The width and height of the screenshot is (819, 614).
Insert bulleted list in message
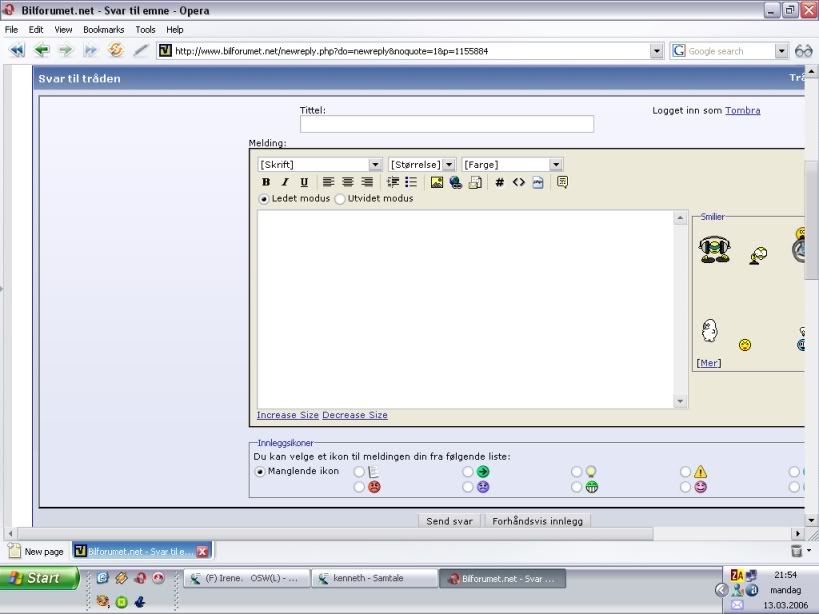411,182
